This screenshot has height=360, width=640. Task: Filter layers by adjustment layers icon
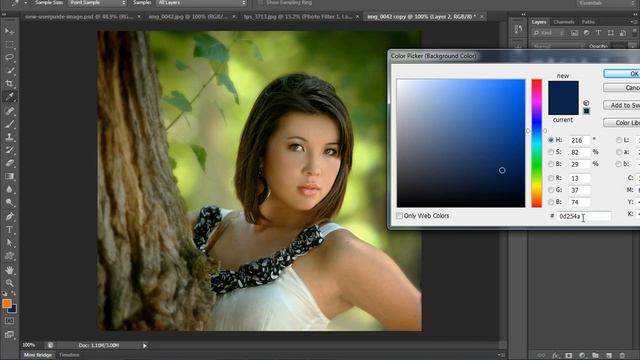pos(587,33)
